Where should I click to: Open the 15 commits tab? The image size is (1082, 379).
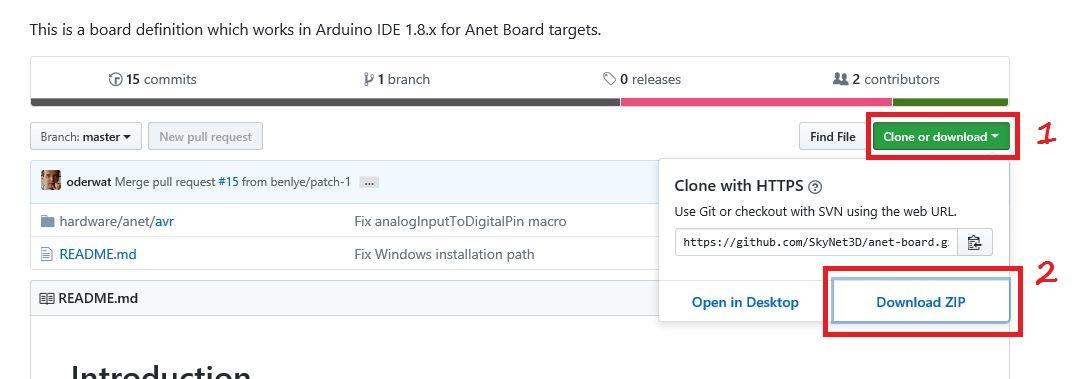pyautogui.click(x=153, y=79)
